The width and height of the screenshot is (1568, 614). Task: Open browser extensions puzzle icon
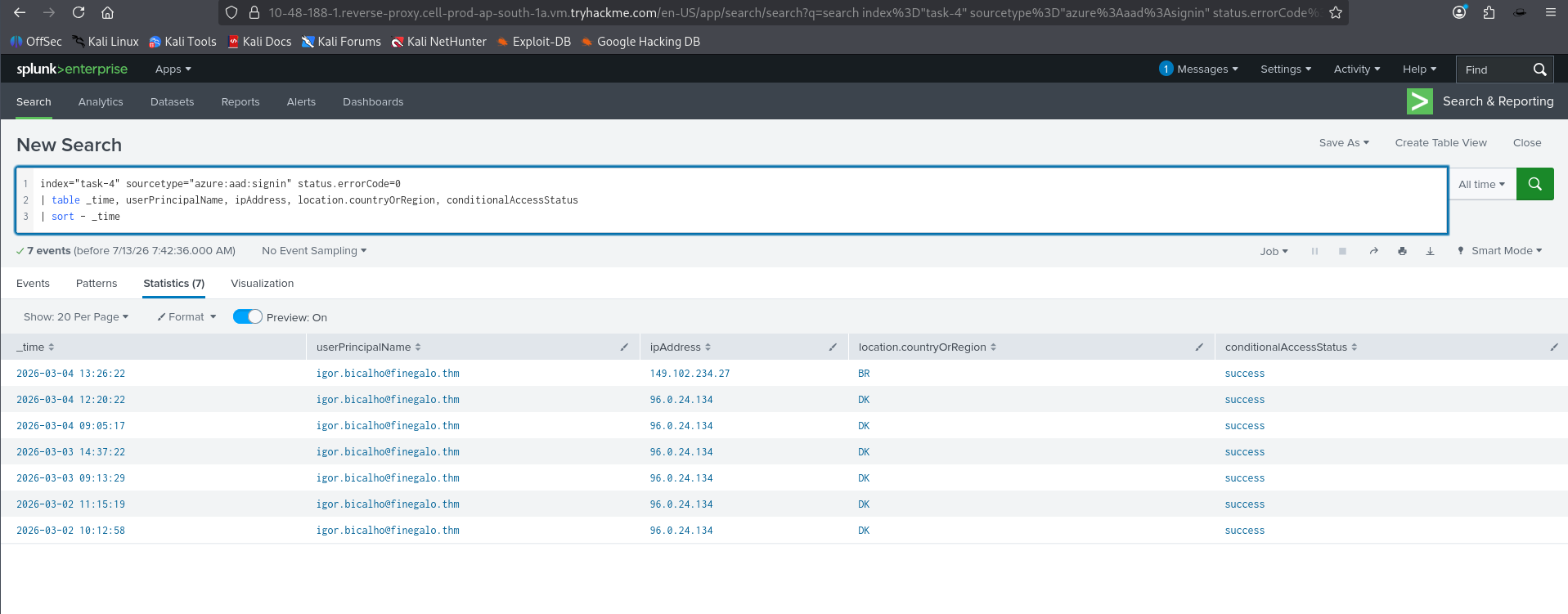(1489, 12)
